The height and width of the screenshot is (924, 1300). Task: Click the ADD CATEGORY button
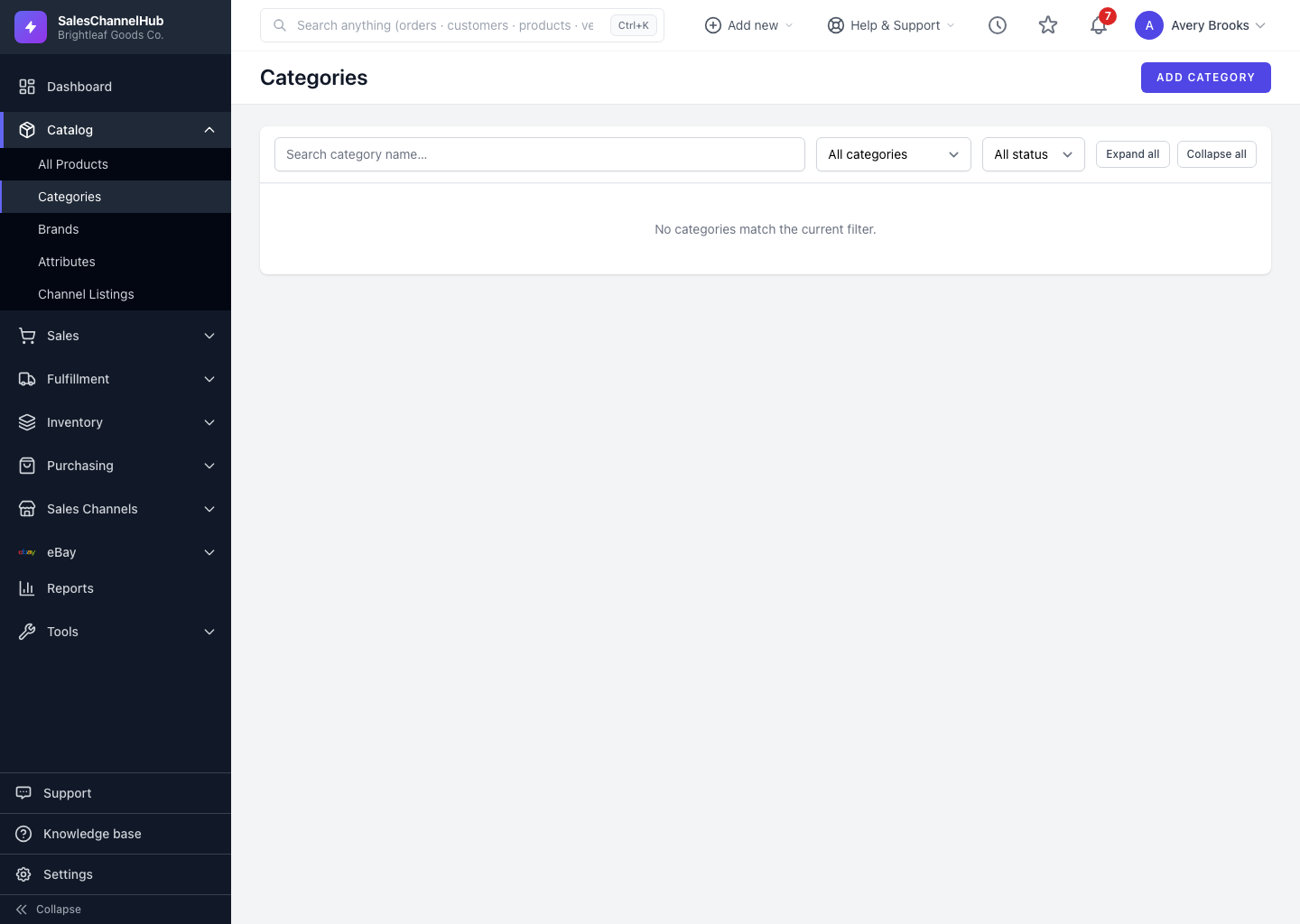click(1206, 78)
